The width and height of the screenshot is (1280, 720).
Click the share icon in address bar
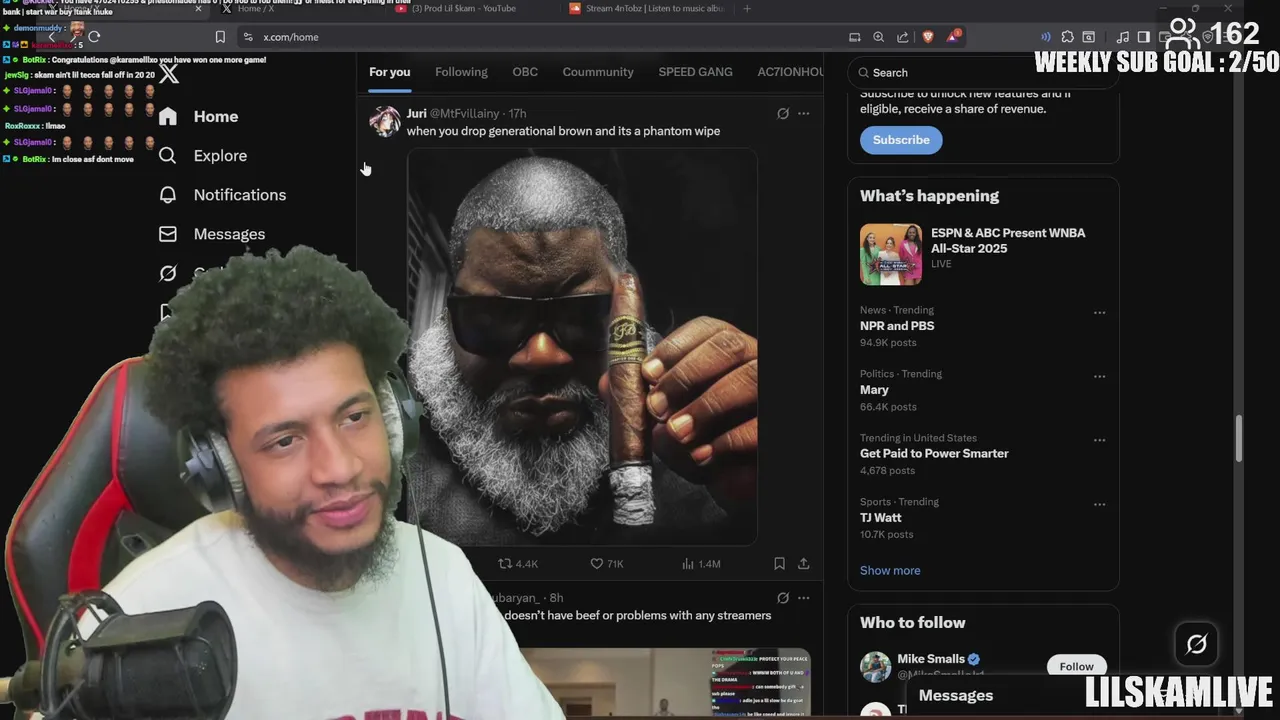[x=903, y=37]
